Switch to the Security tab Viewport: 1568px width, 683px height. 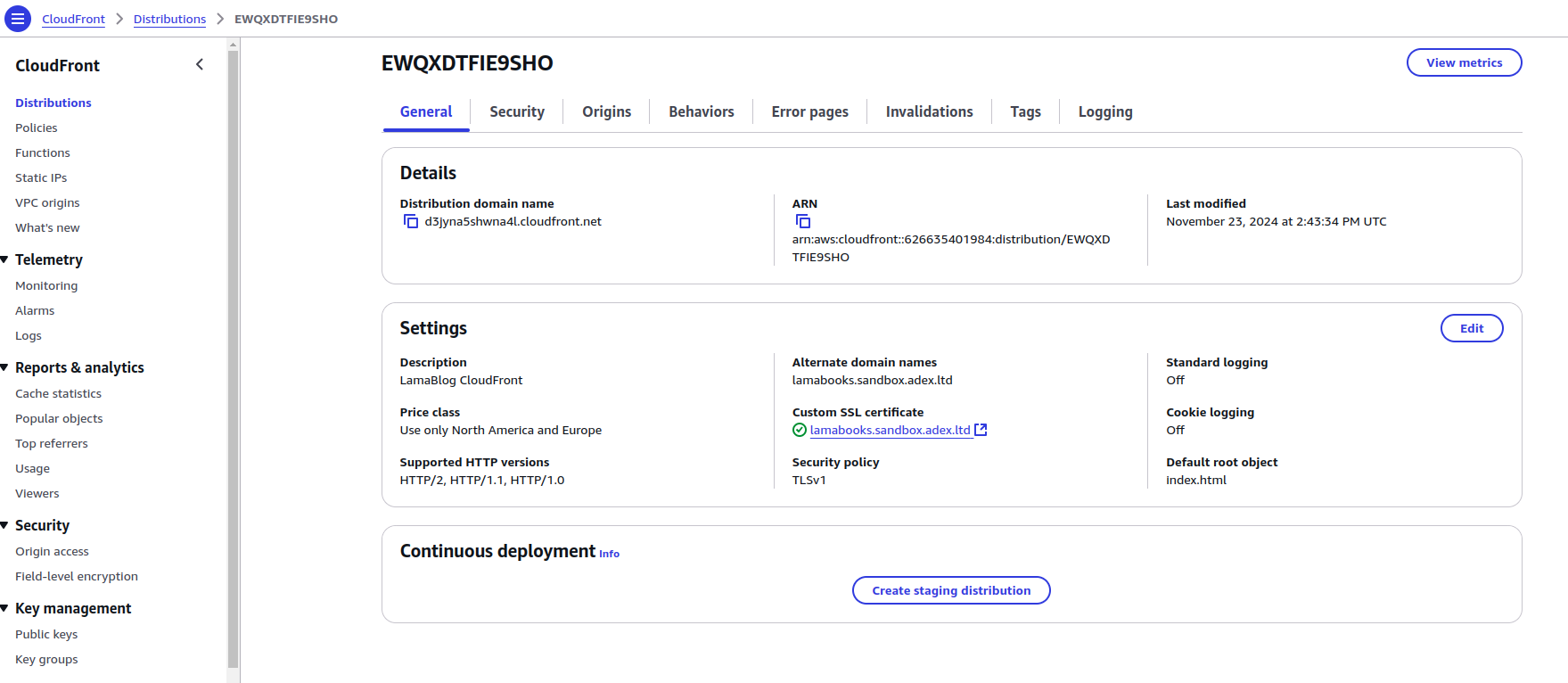point(517,111)
